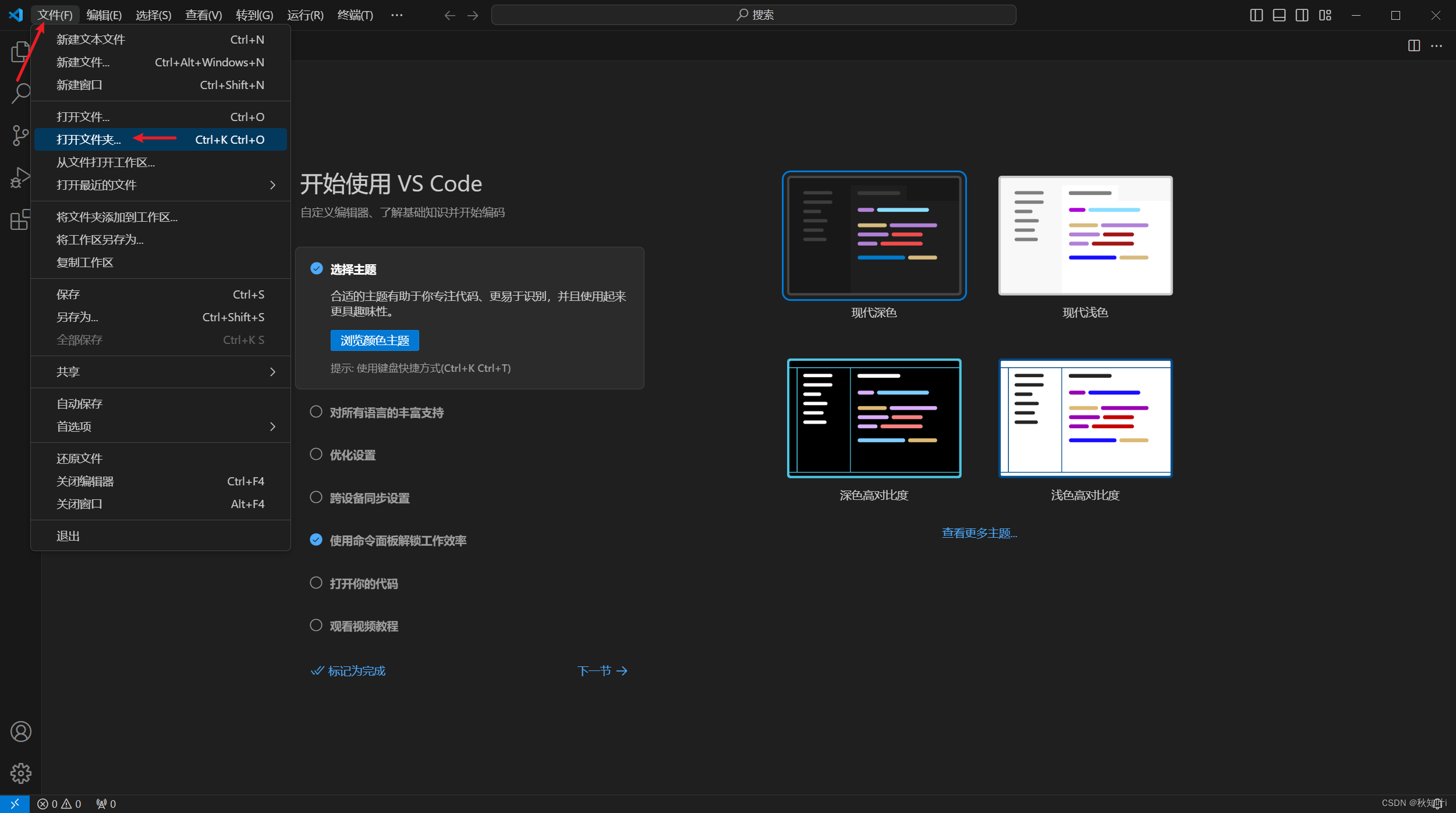Choose 从文件打开工作区... menu entry
The width and height of the screenshot is (1456, 813).
[160, 162]
